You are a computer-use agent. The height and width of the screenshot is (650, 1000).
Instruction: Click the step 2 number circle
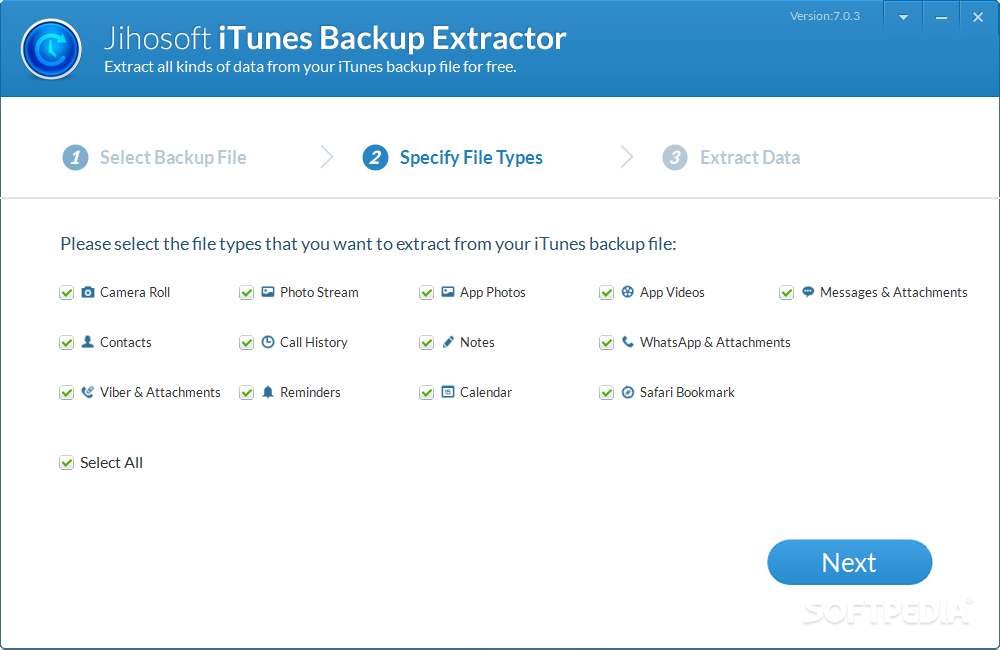[376, 158]
